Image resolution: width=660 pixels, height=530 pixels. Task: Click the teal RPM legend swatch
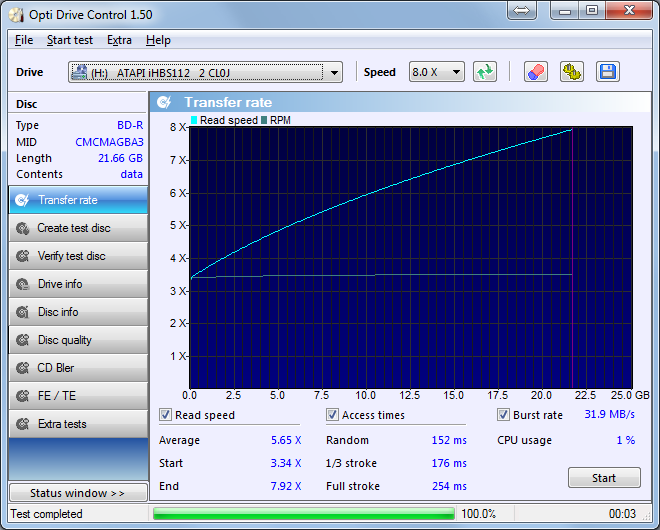pos(264,120)
